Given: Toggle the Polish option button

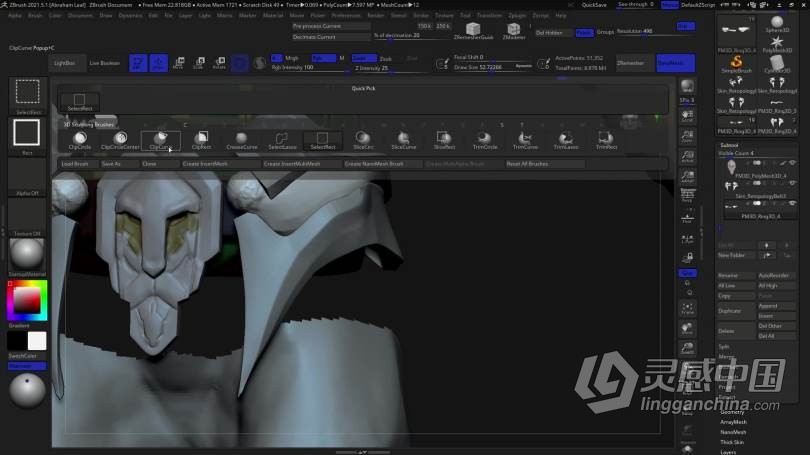Looking at the screenshot, I should click(584, 33).
